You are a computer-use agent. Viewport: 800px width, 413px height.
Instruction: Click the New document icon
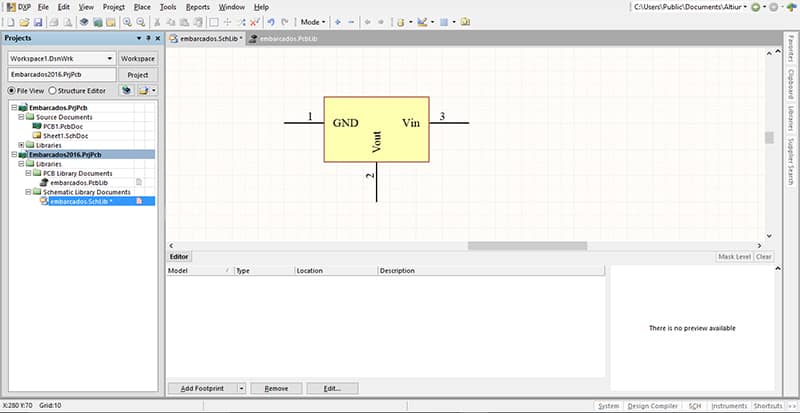tap(11, 21)
